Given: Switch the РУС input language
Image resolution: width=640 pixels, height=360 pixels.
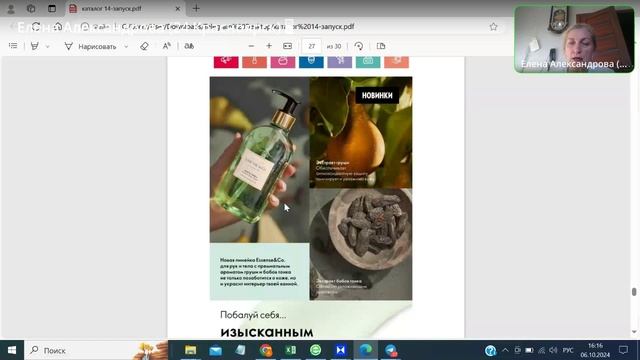Looking at the screenshot, I should pyautogui.click(x=568, y=350).
